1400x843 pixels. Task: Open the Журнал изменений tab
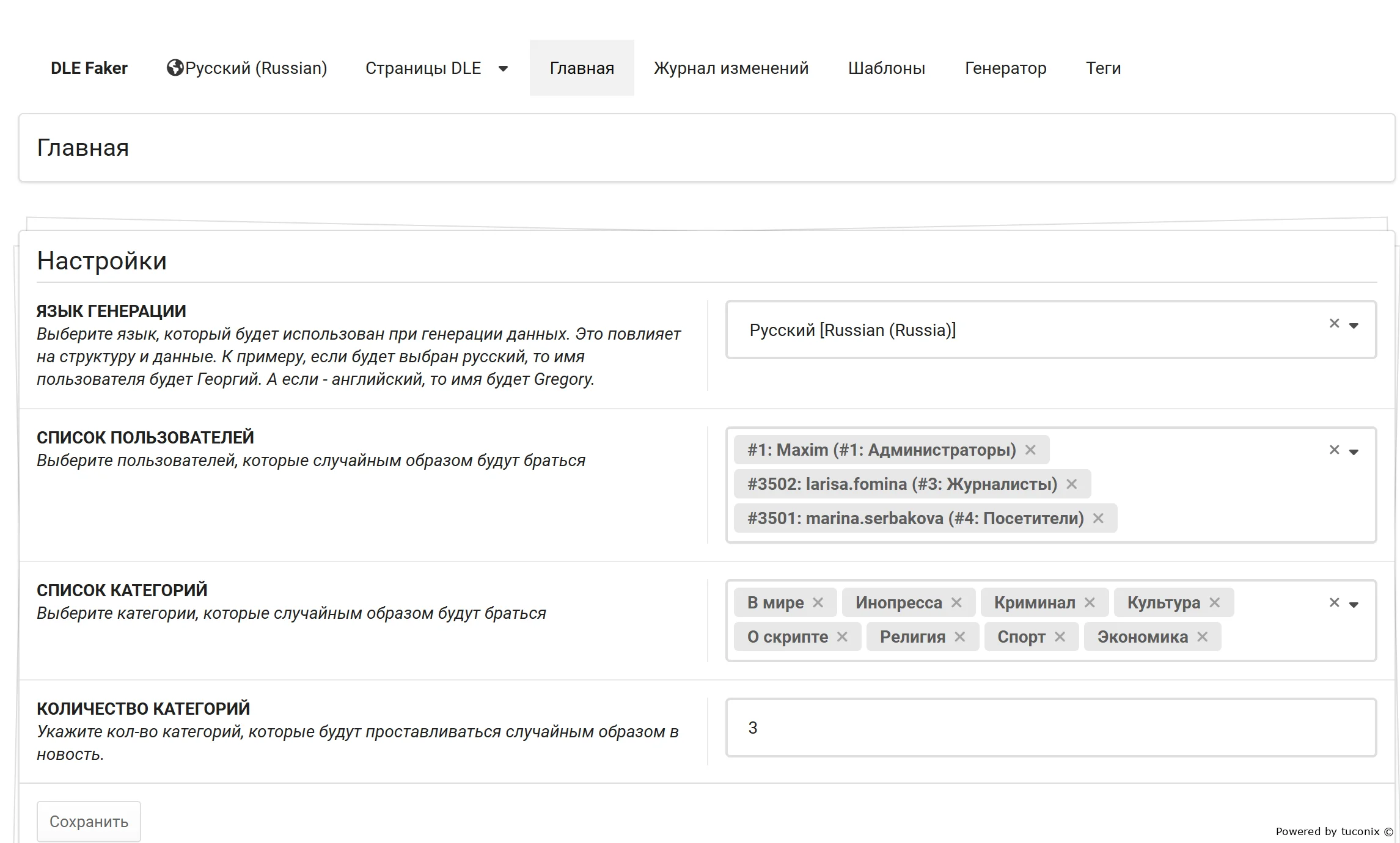click(x=731, y=68)
